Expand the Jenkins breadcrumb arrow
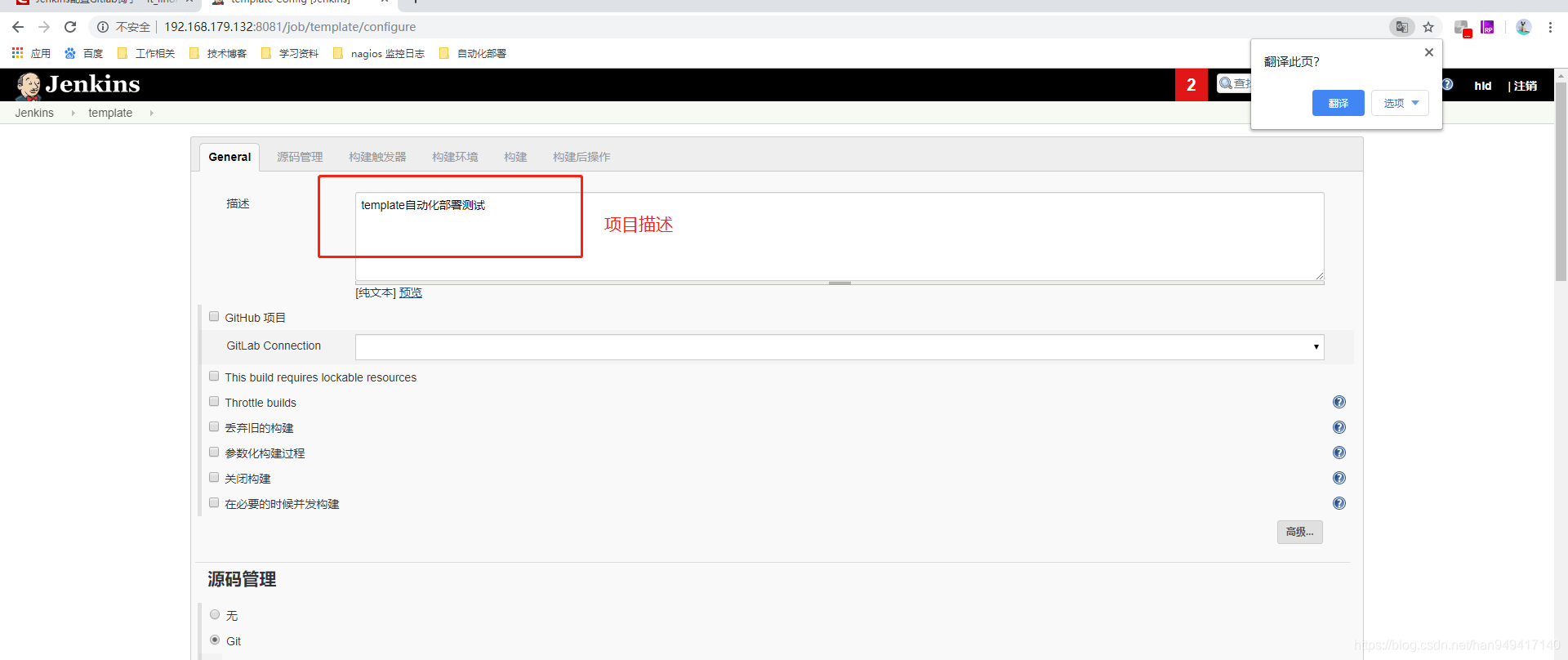The width and height of the screenshot is (1568, 660). (x=73, y=113)
